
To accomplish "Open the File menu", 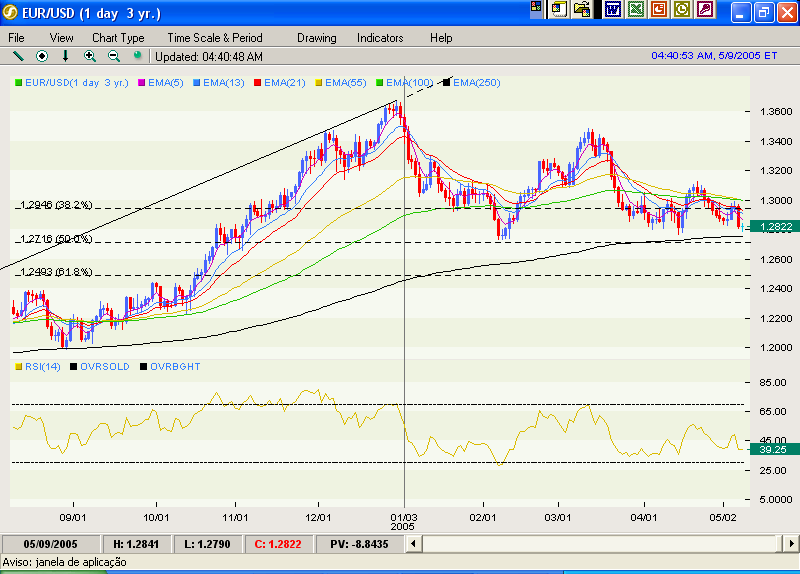I will tap(16, 37).
